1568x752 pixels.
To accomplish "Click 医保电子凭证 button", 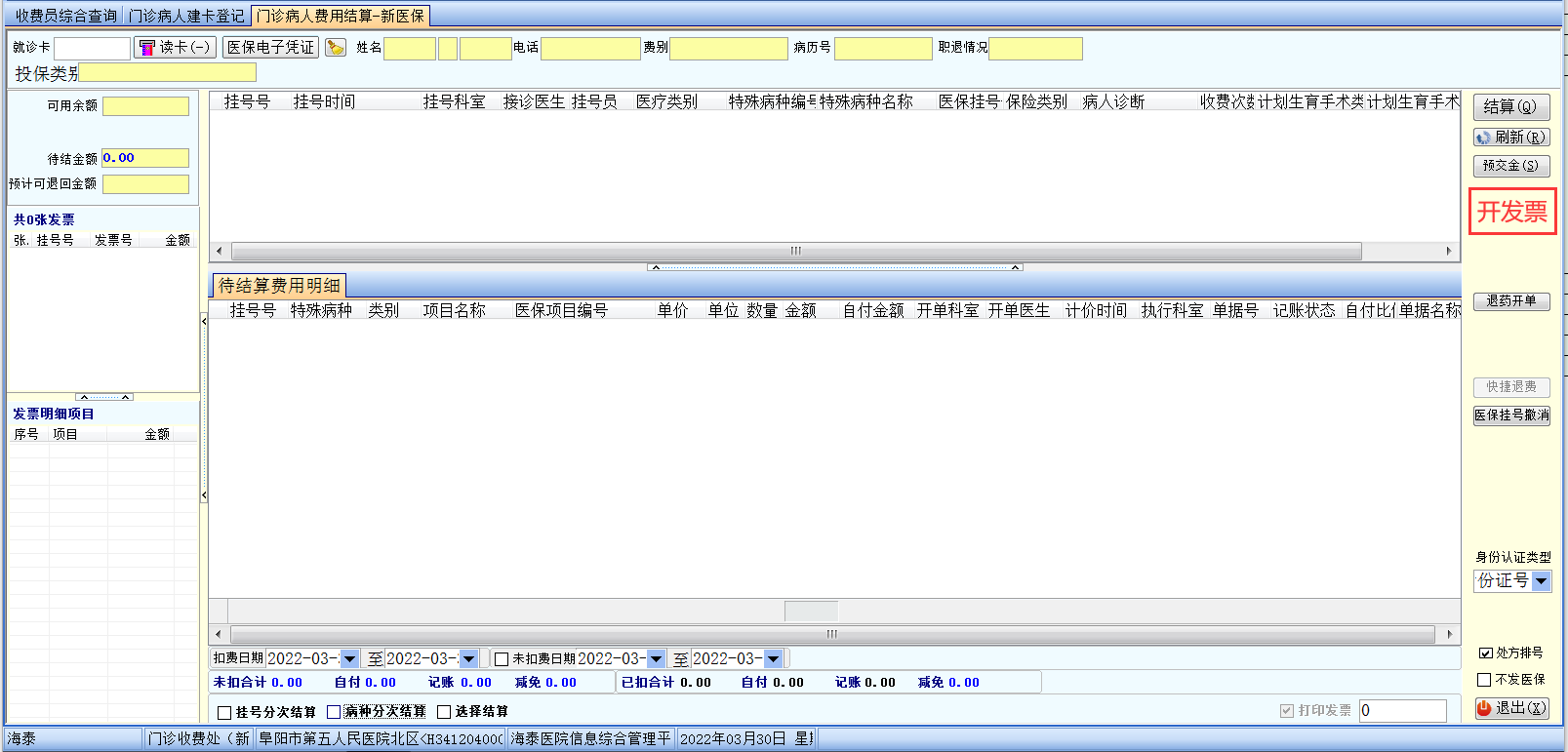I will tap(271, 47).
